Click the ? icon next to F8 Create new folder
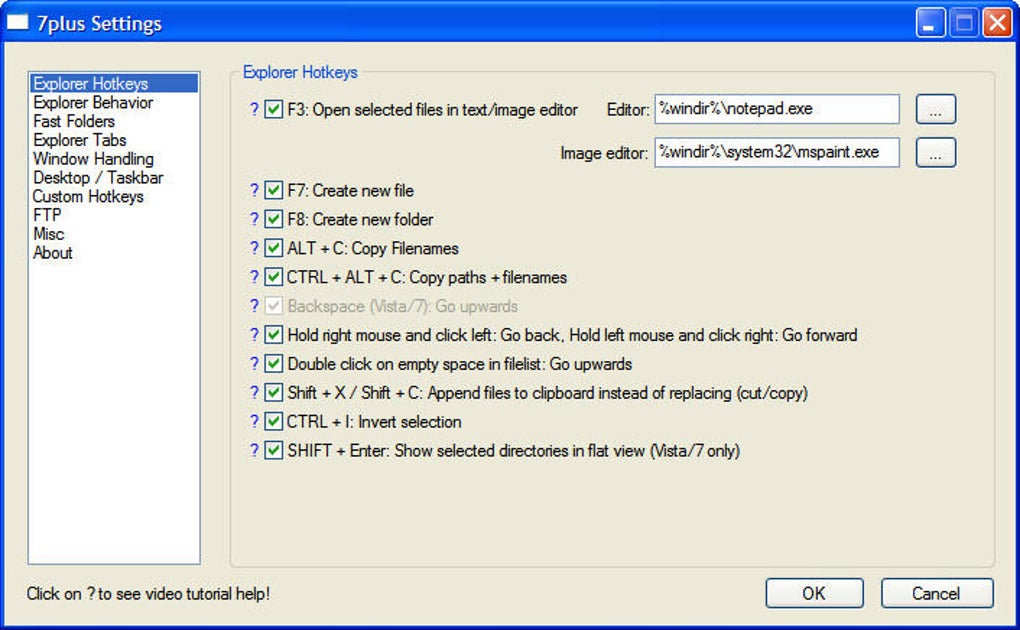The width and height of the screenshot is (1020, 630). pyautogui.click(x=254, y=219)
